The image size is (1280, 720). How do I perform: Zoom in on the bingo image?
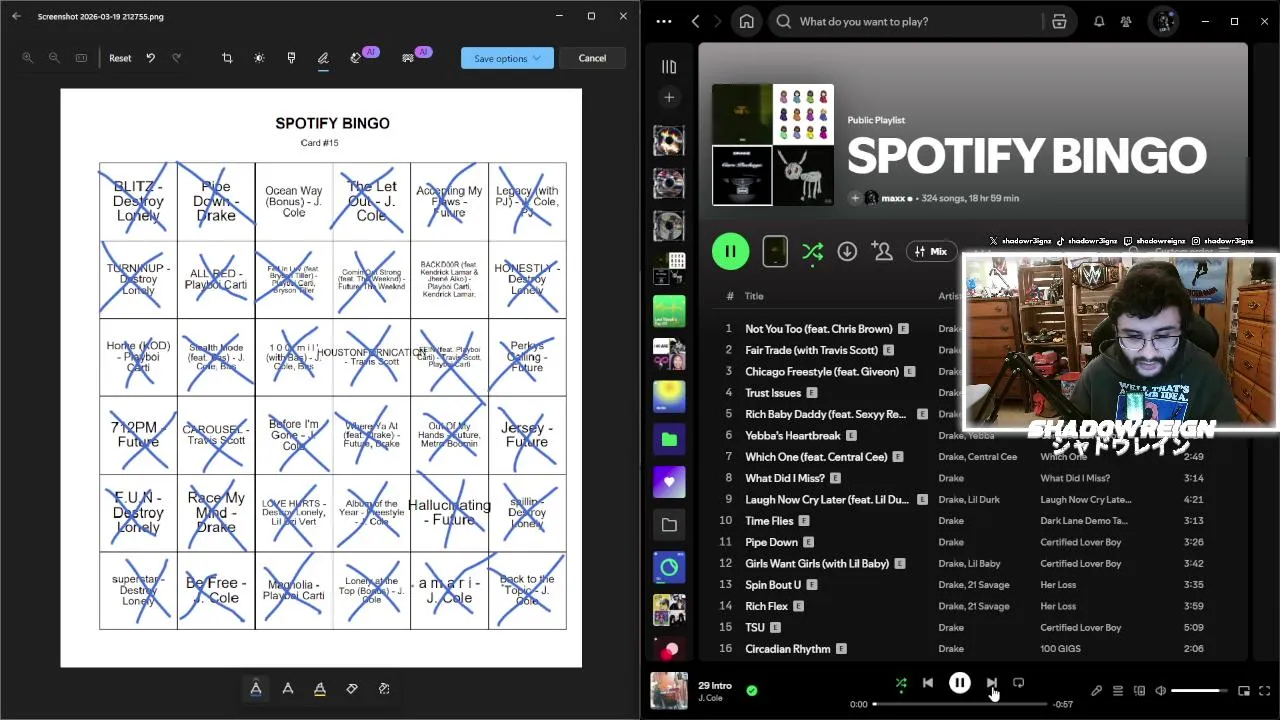click(x=27, y=58)
